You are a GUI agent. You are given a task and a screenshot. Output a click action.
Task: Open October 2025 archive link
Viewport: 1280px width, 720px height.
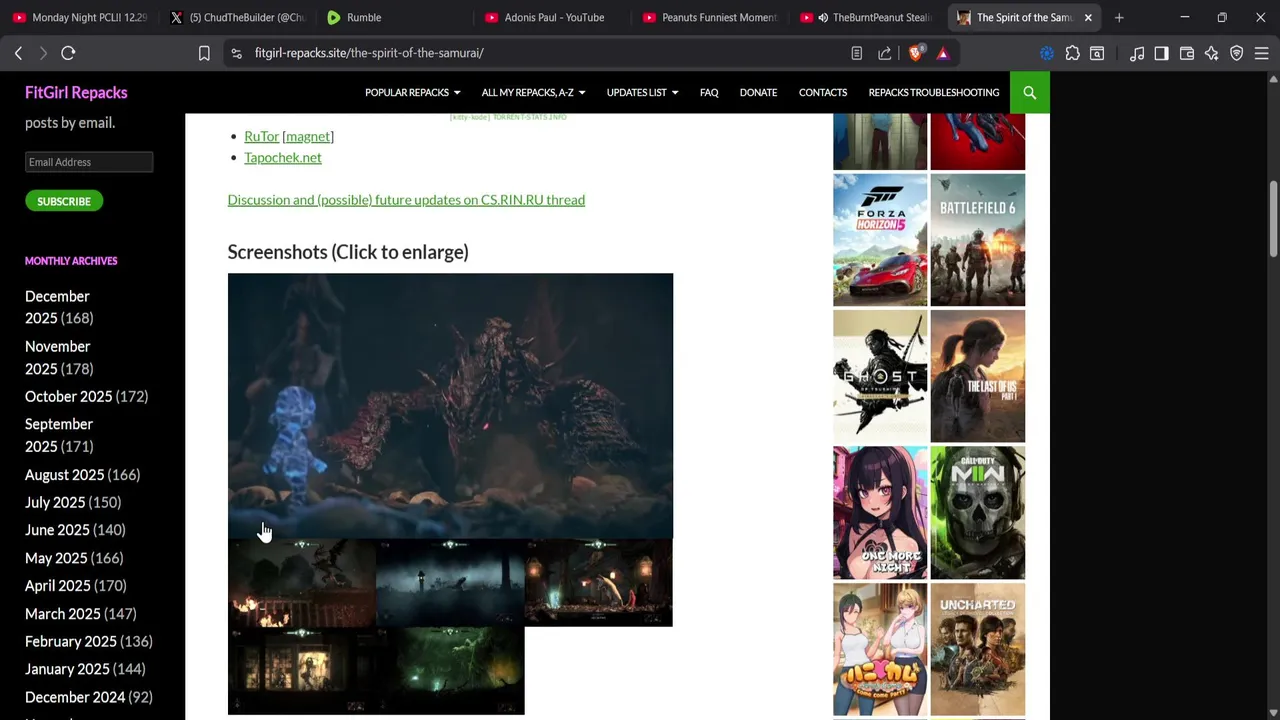[x=68, y=396]
